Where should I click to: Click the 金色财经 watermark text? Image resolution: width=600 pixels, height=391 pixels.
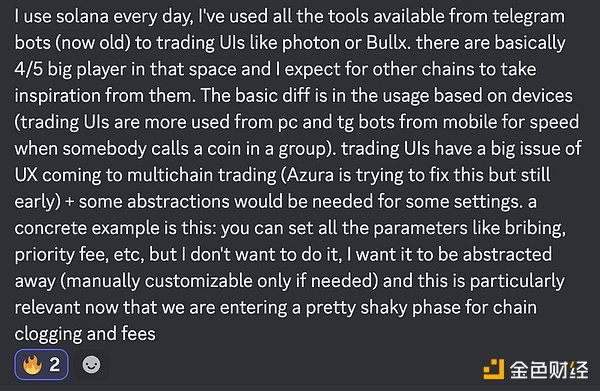pyautogui.click(x=549, y=370)
